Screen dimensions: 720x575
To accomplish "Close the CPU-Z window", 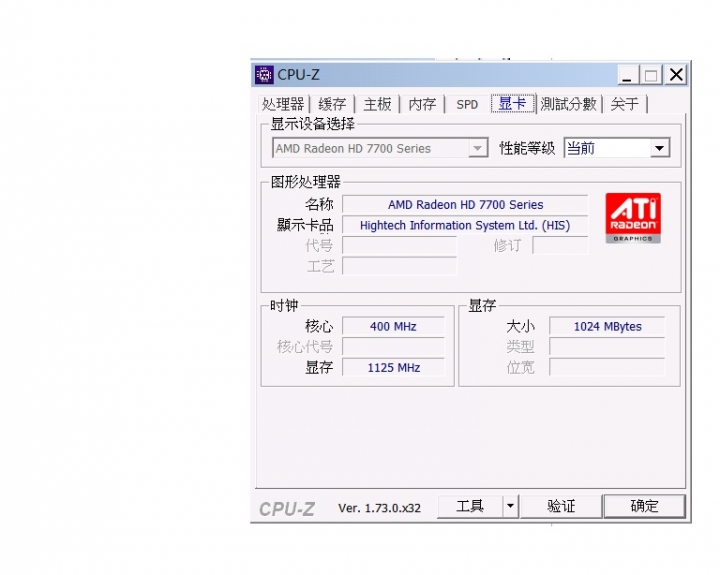I will pyautogui.click(x=676, y=75).
